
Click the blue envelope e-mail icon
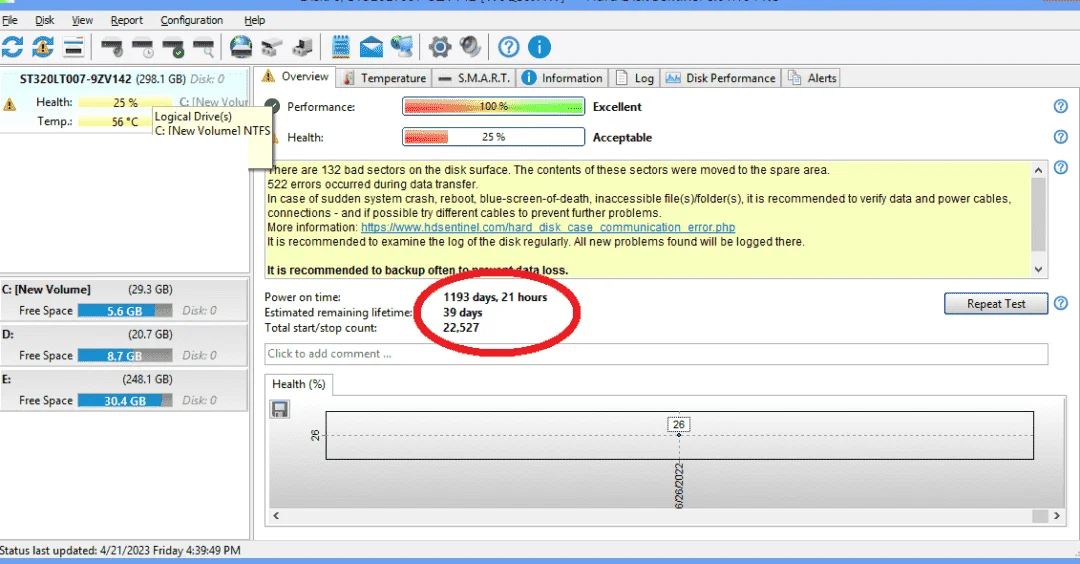point(371,47)
